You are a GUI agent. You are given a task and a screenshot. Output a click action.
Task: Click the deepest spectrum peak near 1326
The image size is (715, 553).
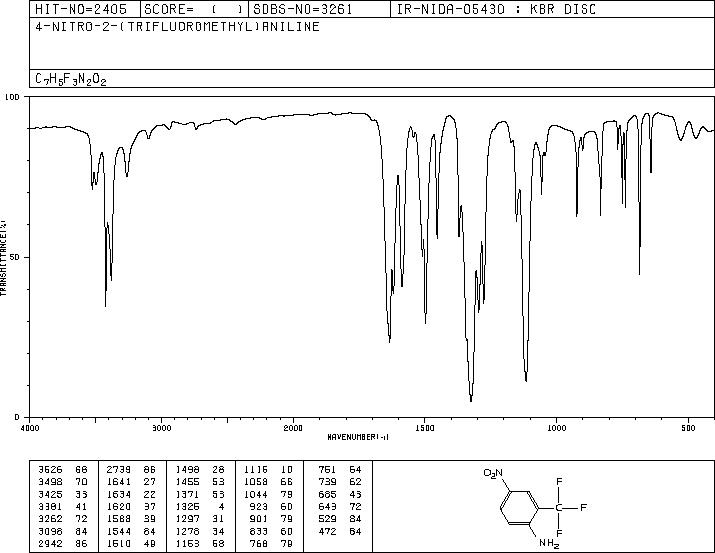pyautogui.click(x=471, y=397)
